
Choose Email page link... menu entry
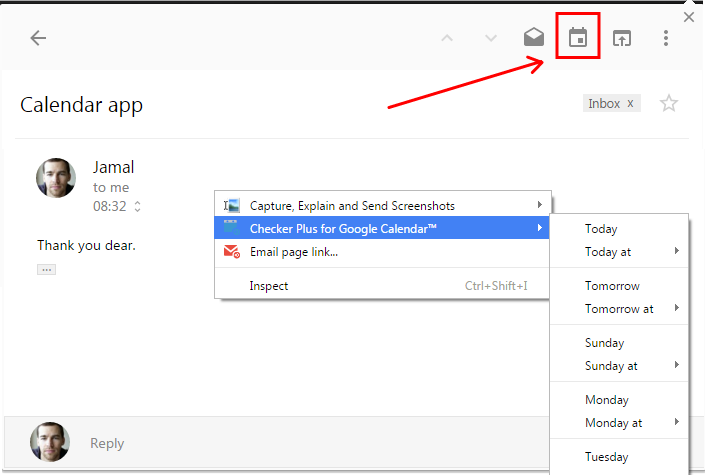(382, 251)
